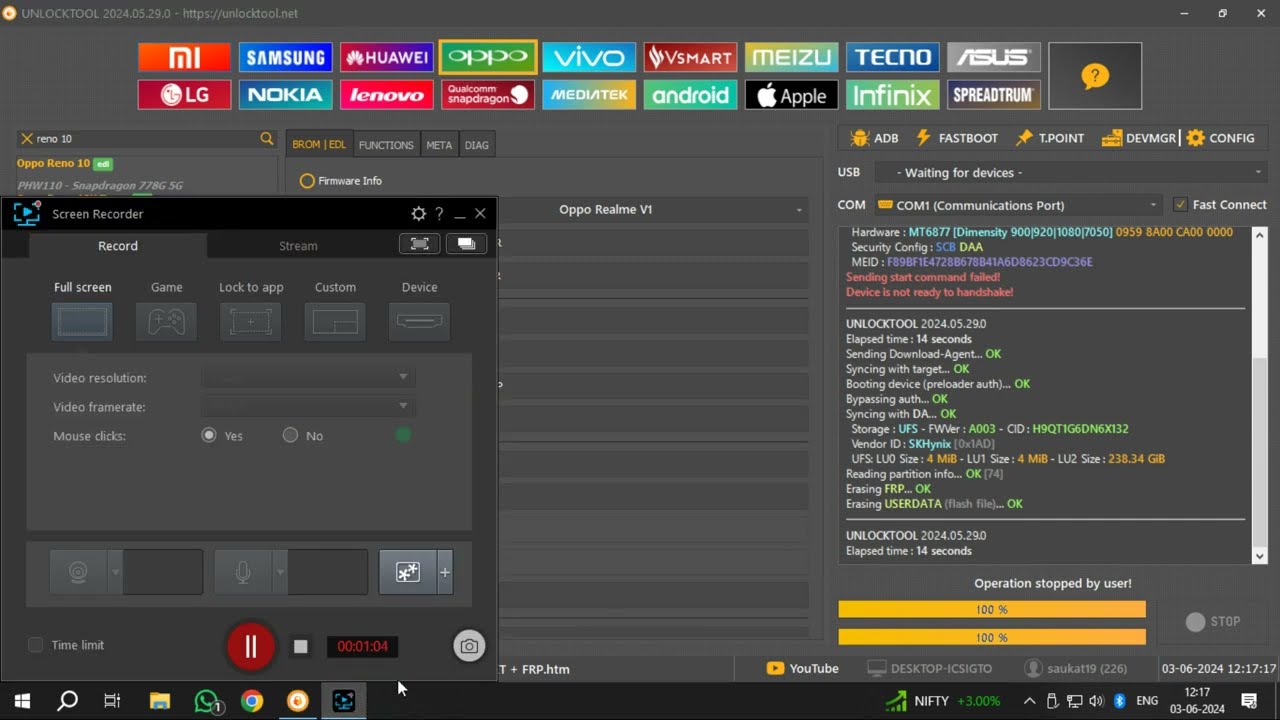
Task: Select the Qualcomm Snapdragon logo
Action: (x=488, y=95)
